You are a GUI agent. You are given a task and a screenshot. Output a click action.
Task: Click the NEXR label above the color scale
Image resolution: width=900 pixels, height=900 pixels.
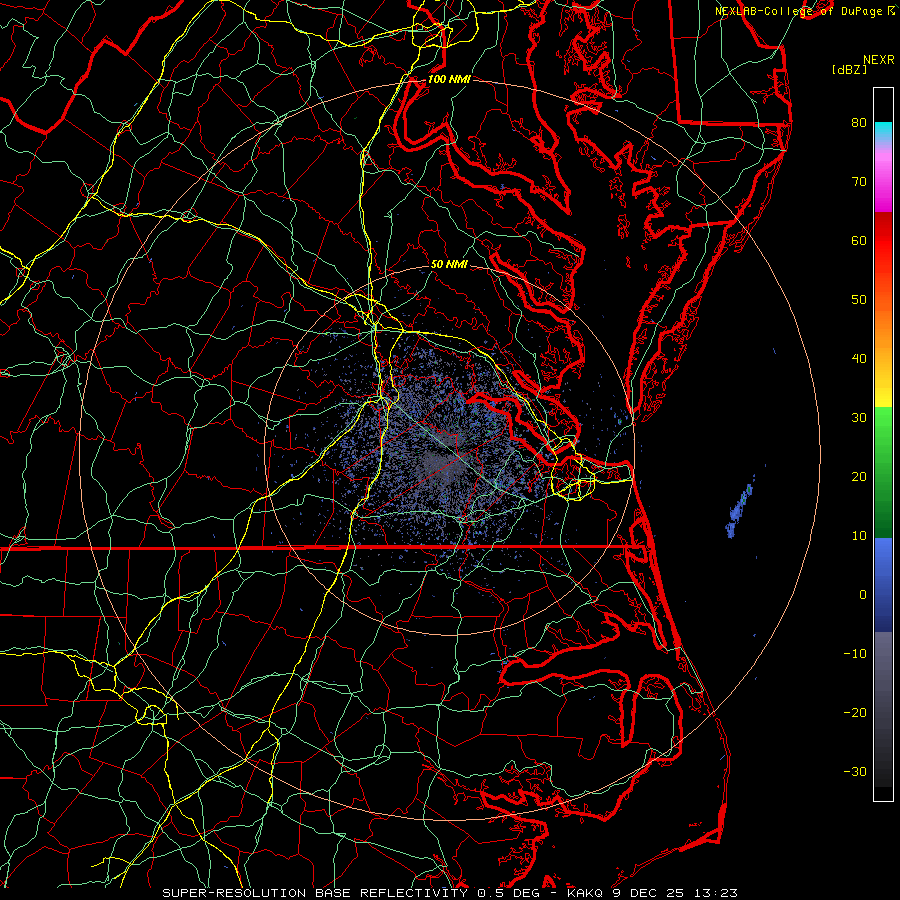[878, 58]
